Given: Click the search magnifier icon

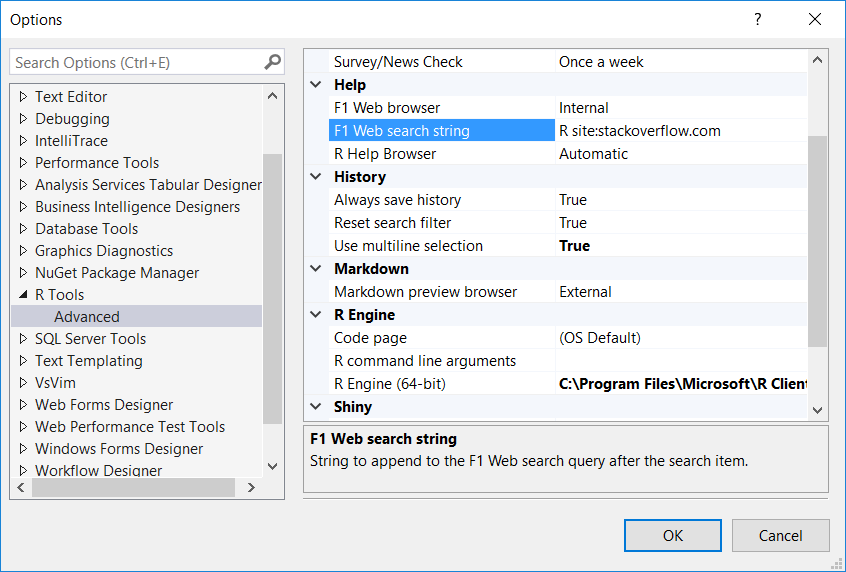Looking at the screenshot, I should [272, 62].
